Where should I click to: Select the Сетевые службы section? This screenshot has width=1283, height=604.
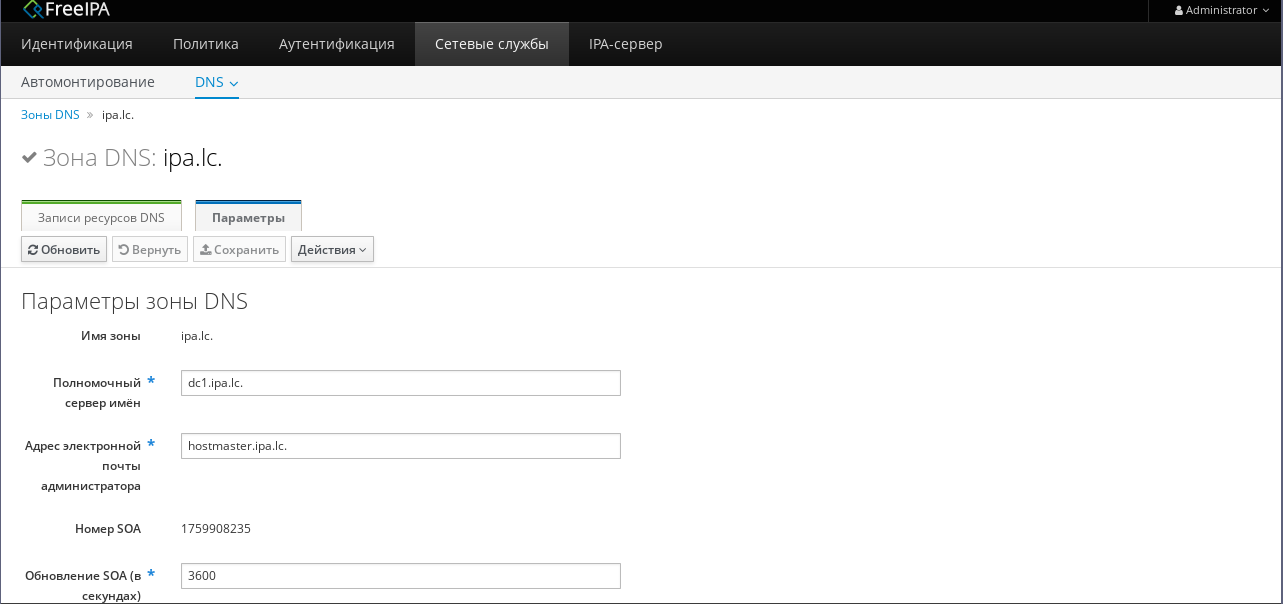pyautogui.click(x=491, y=44)
